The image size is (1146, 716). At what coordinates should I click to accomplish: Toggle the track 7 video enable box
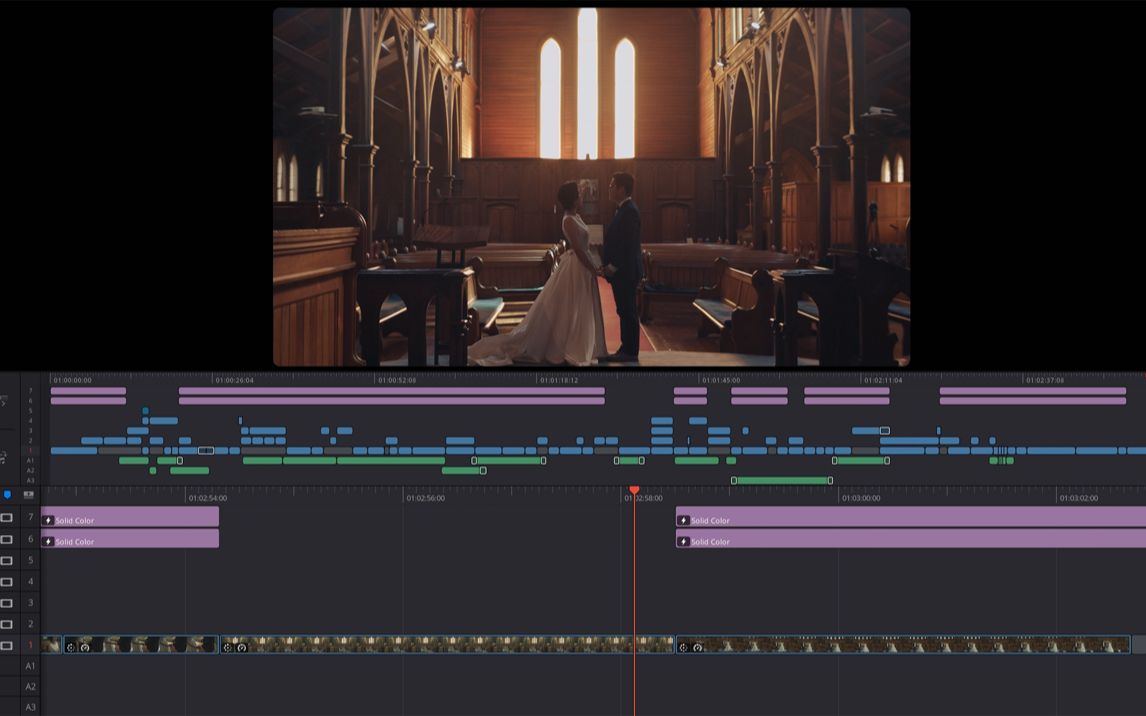pos(7,517)
